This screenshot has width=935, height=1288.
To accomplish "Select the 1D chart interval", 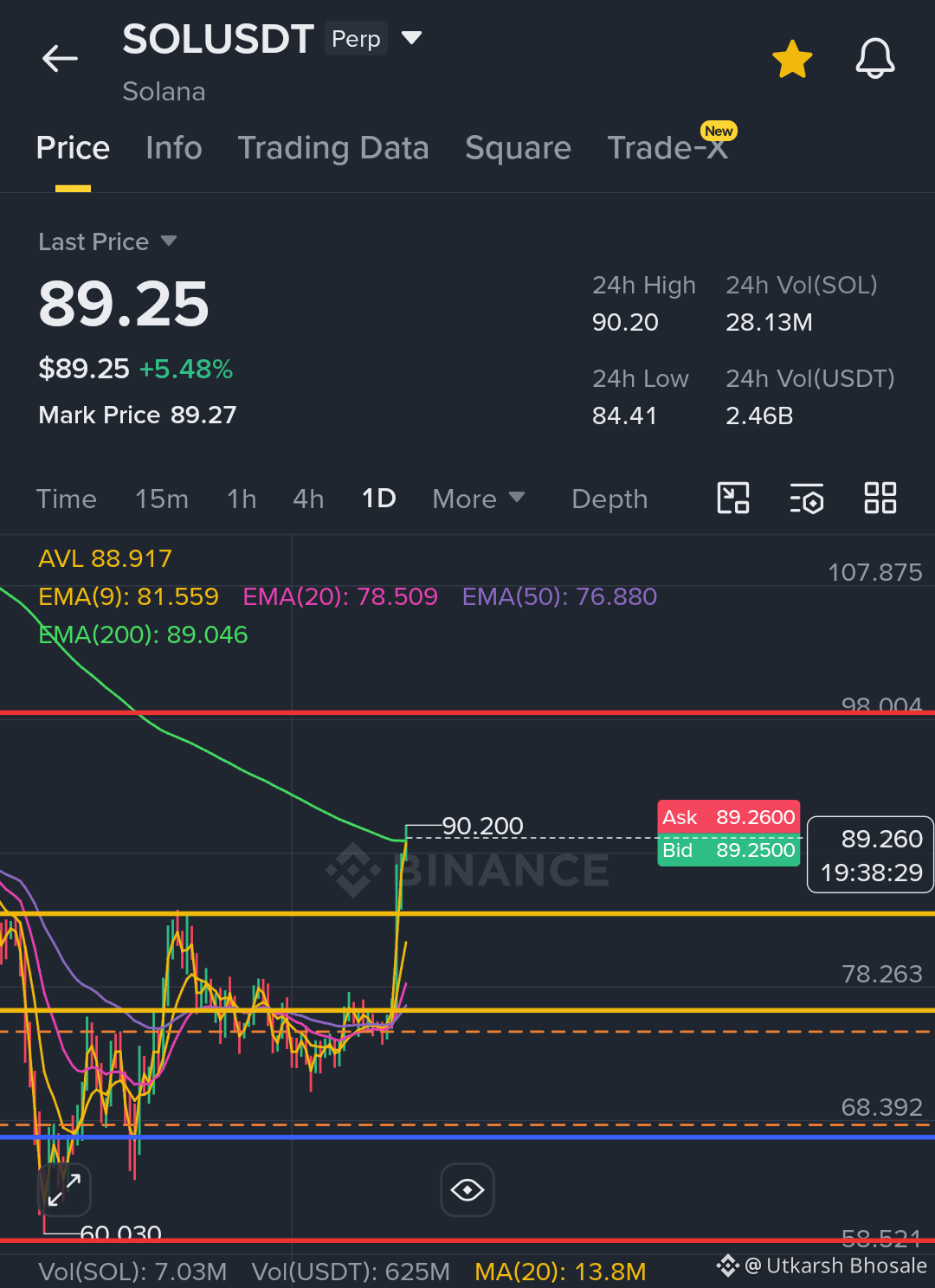I will click(x=378, y=499).
